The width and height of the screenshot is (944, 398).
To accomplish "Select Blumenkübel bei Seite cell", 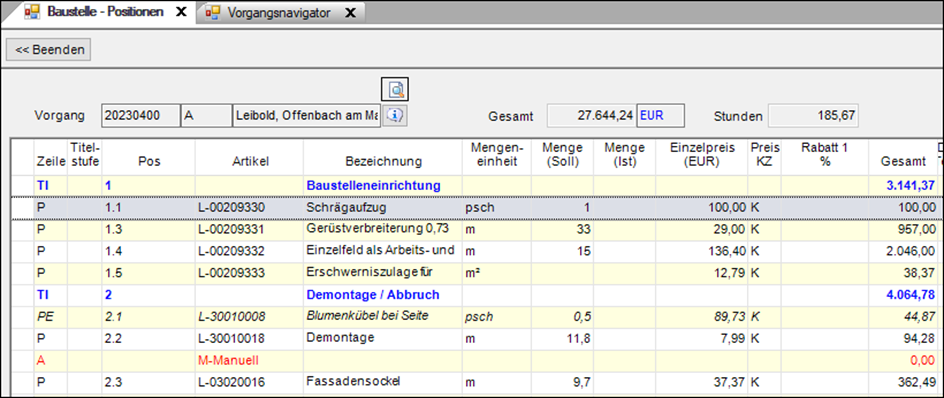I will (383, 317).
